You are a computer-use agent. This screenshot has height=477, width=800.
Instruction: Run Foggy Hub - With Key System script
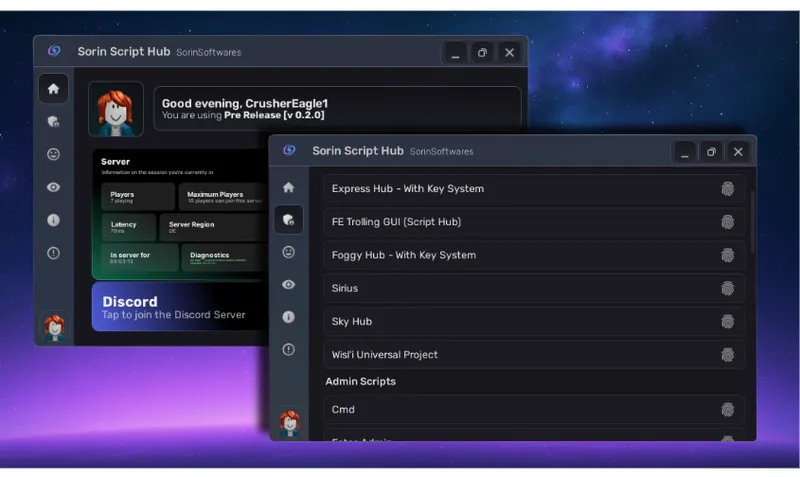534,255
